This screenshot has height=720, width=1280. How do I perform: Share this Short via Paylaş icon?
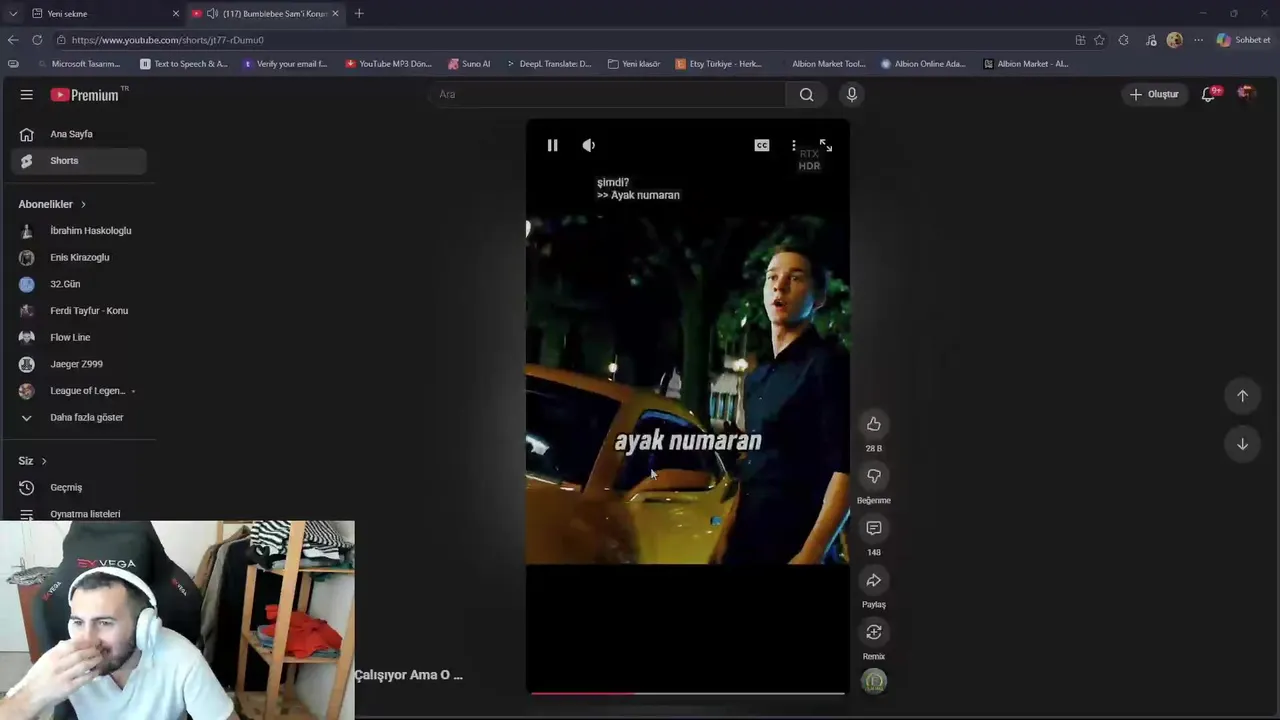pyautogui.click(x=874, y=580)
